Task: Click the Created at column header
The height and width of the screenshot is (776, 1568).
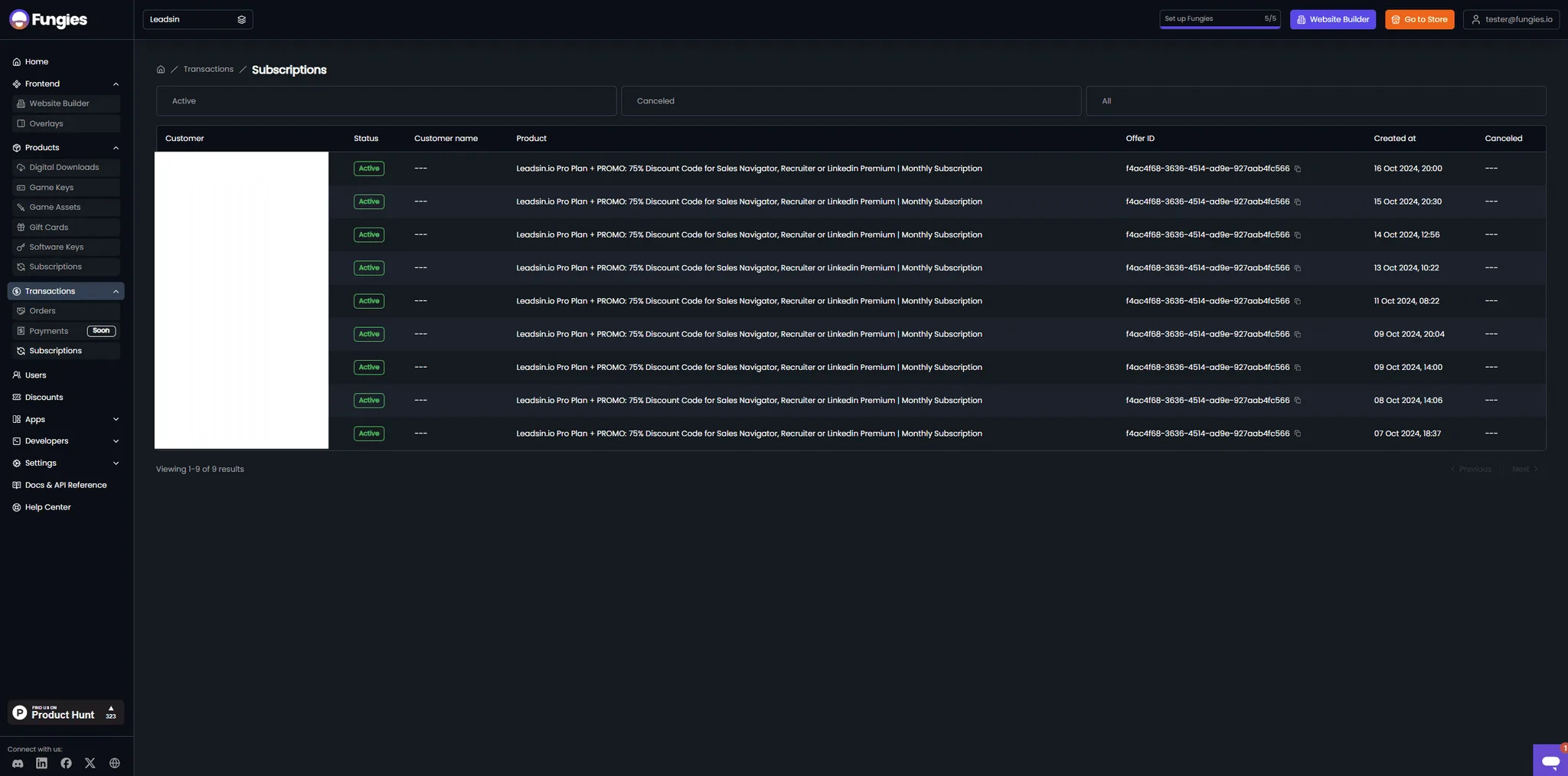Action: 1394,139
